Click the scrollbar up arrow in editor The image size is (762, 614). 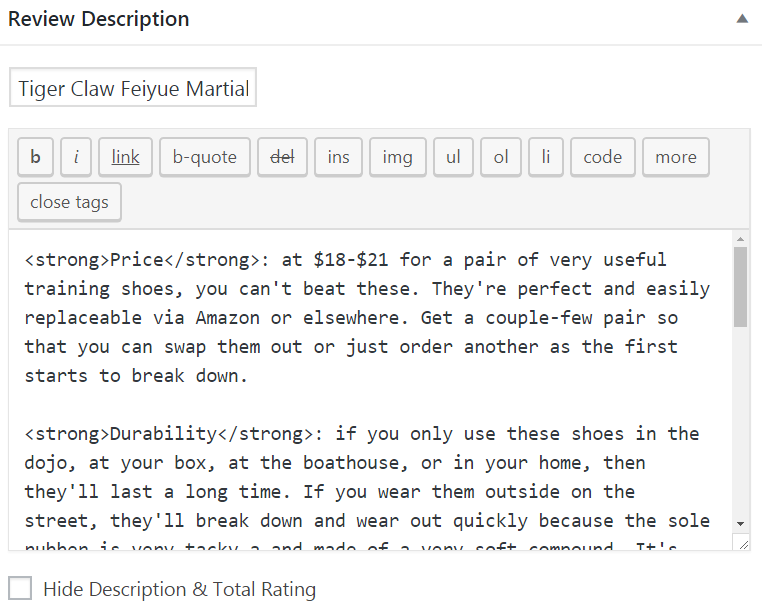click(740, 239)
